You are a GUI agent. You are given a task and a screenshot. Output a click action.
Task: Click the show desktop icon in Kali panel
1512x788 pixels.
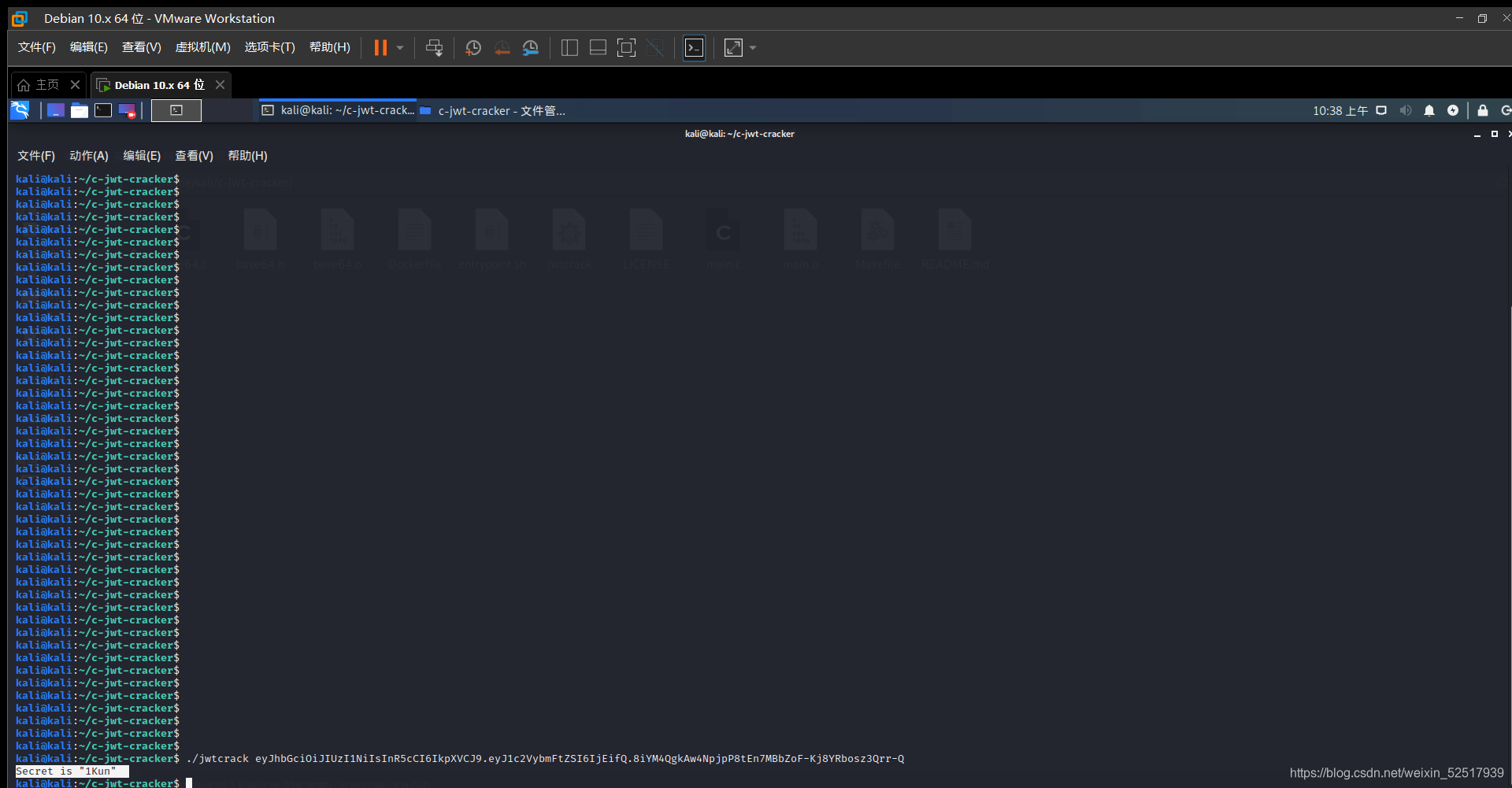[55, 110]
